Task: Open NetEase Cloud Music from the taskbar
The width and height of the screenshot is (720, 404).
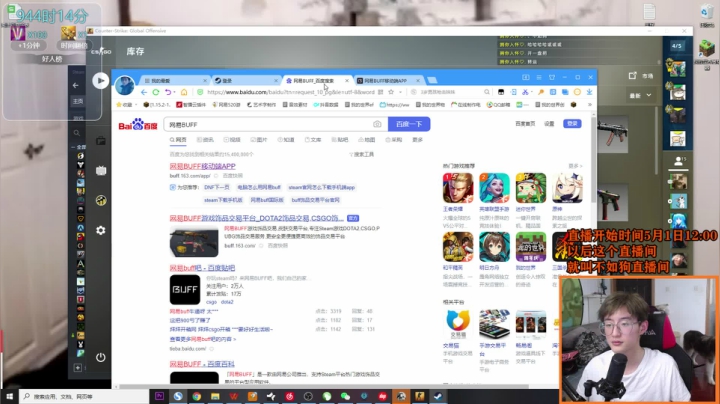Action: (289, 396)
